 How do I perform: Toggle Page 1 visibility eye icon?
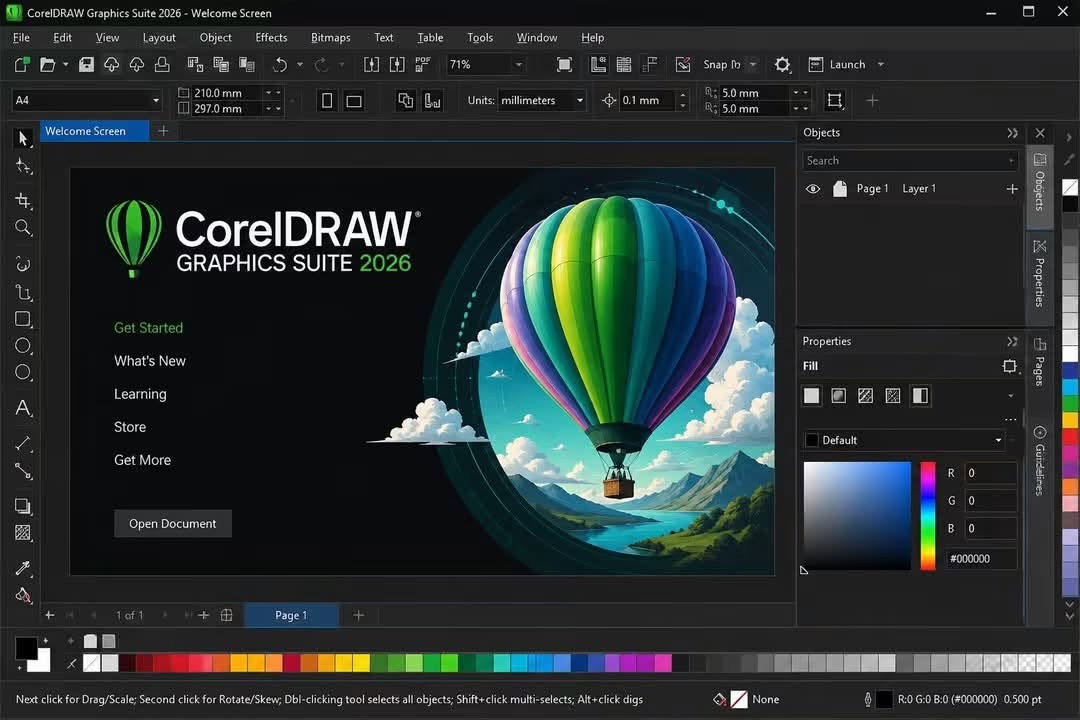(813, 189)
